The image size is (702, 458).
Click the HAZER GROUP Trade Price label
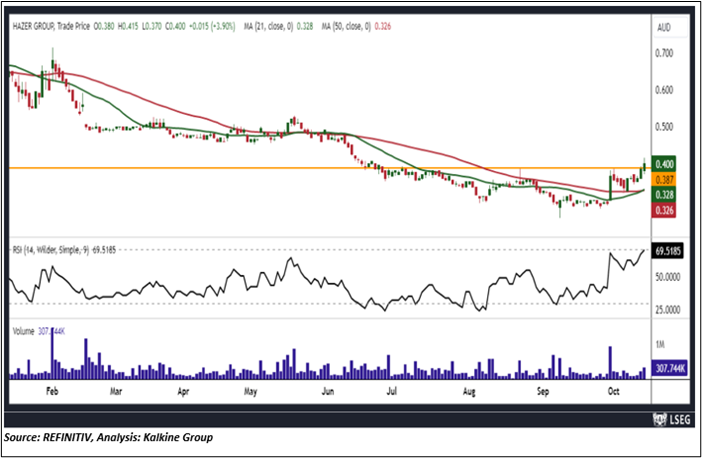[x=51, y=26]
